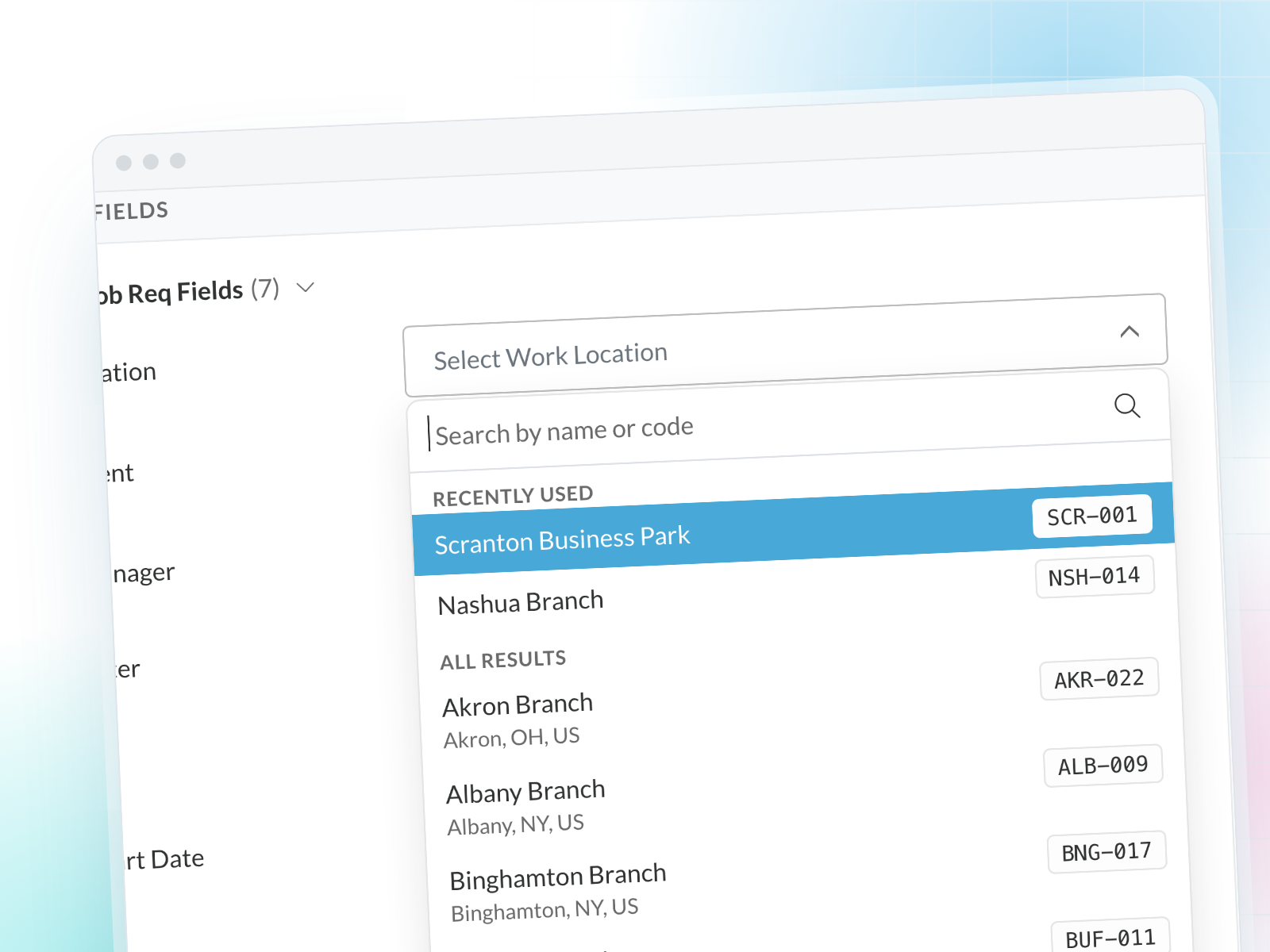Click the FIELDS header label
Screen dimensions: 1270x952
click(x=131, y=211)
